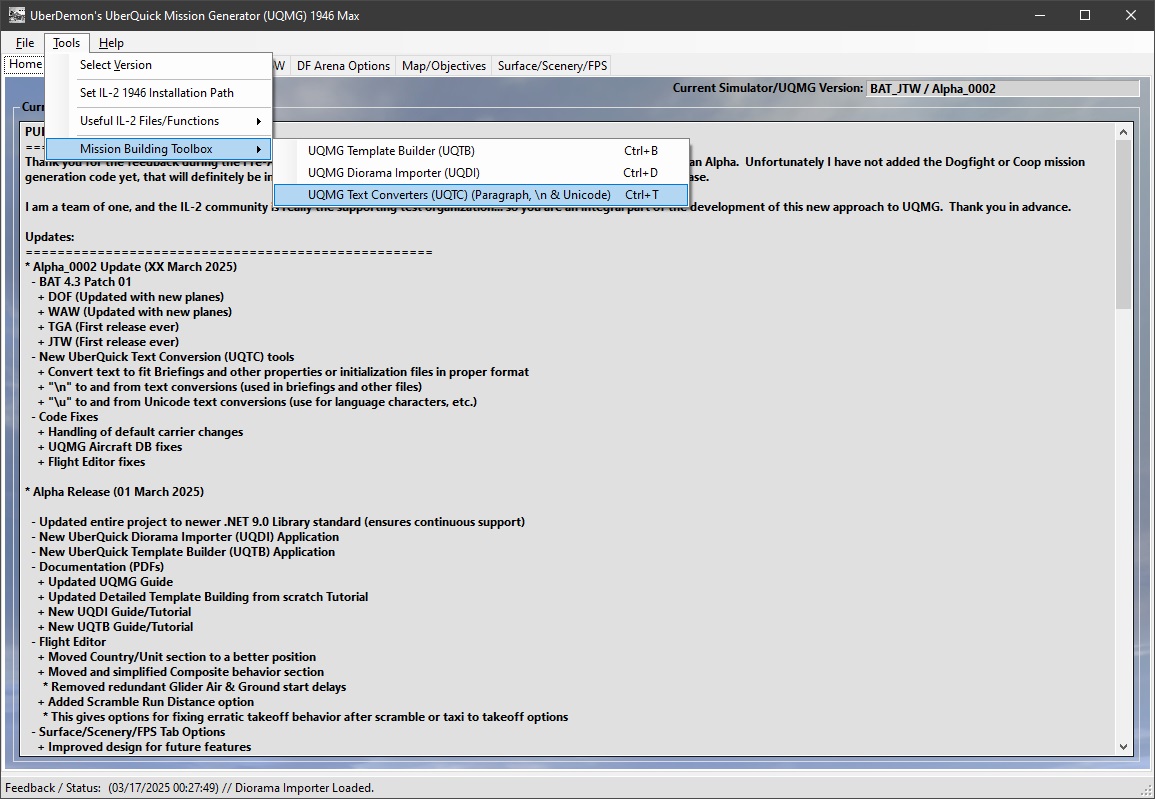The width and height of the screenshot is (1155, 799).
Task: Click the scrollbar up arrow
Action: (x=1123, y=133)
